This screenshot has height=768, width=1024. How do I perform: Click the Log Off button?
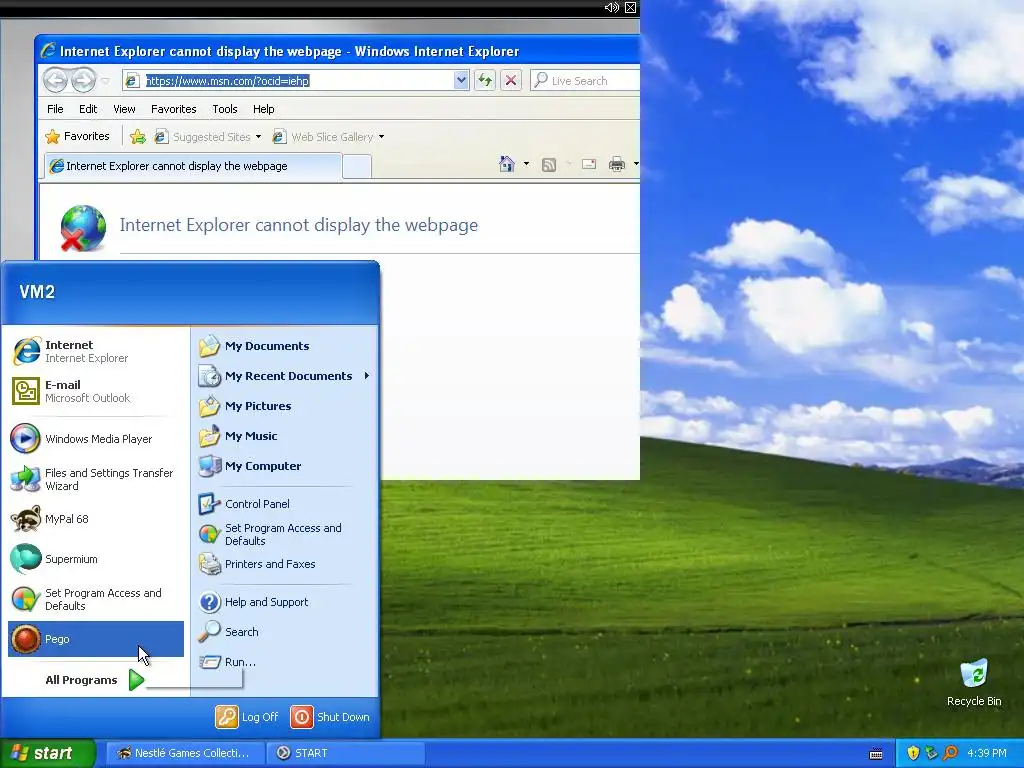point(247,717)
